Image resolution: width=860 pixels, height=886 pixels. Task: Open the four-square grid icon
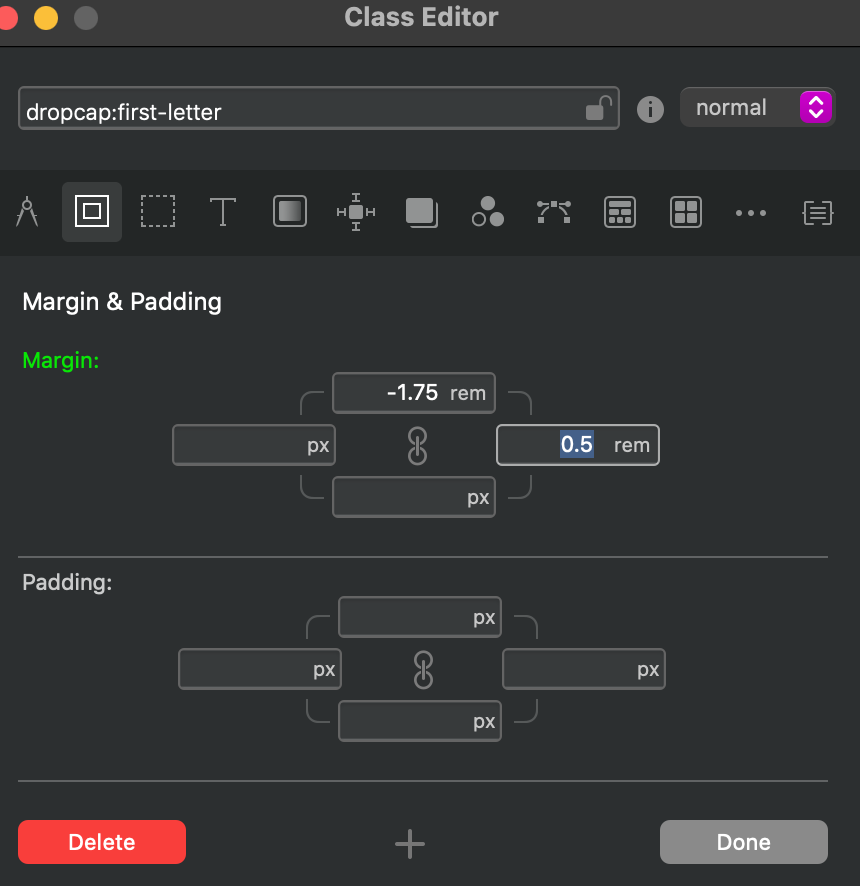[x=686, y=212]
